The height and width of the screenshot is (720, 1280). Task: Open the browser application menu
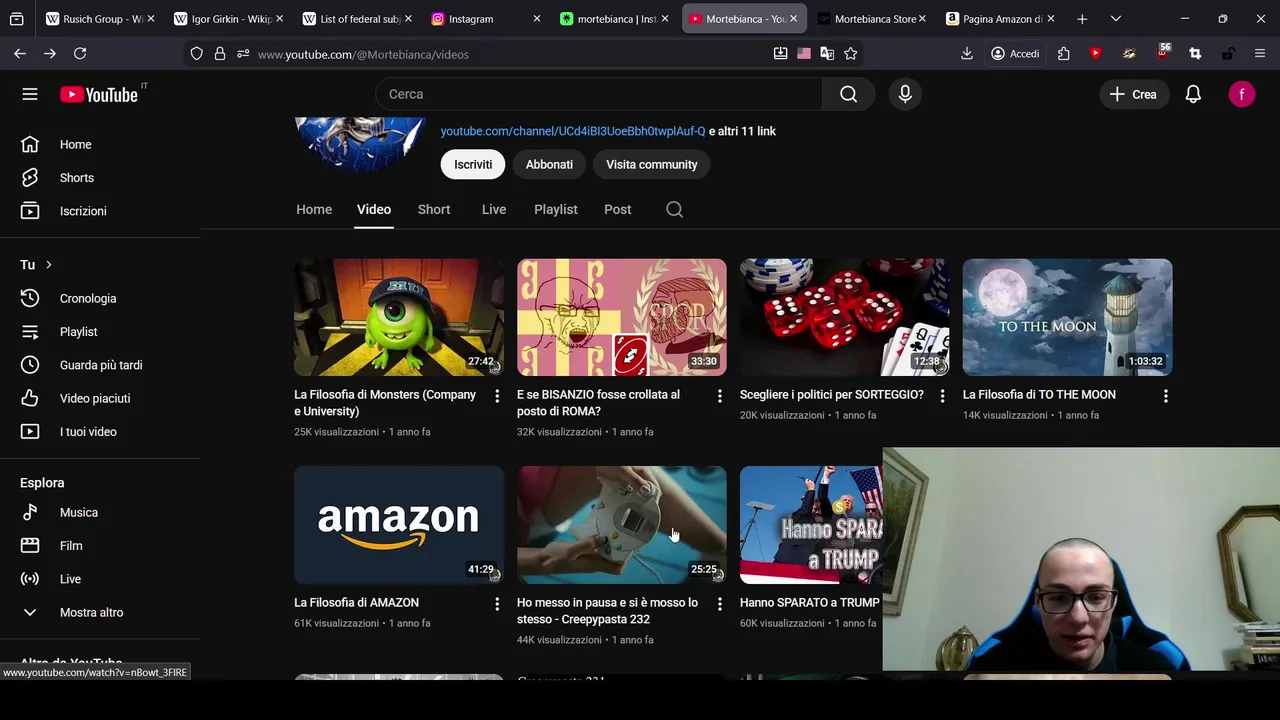[1260, 54]
